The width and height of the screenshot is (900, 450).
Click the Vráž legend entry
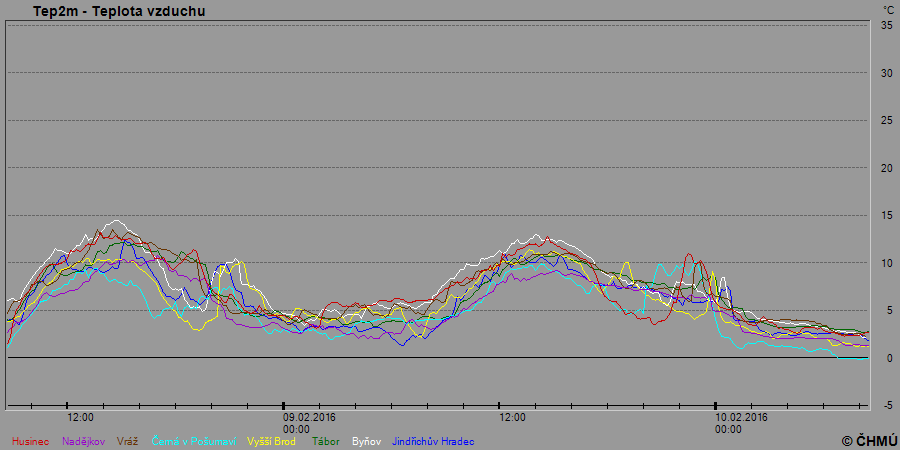pyautogui.click(x=128, y=441)
